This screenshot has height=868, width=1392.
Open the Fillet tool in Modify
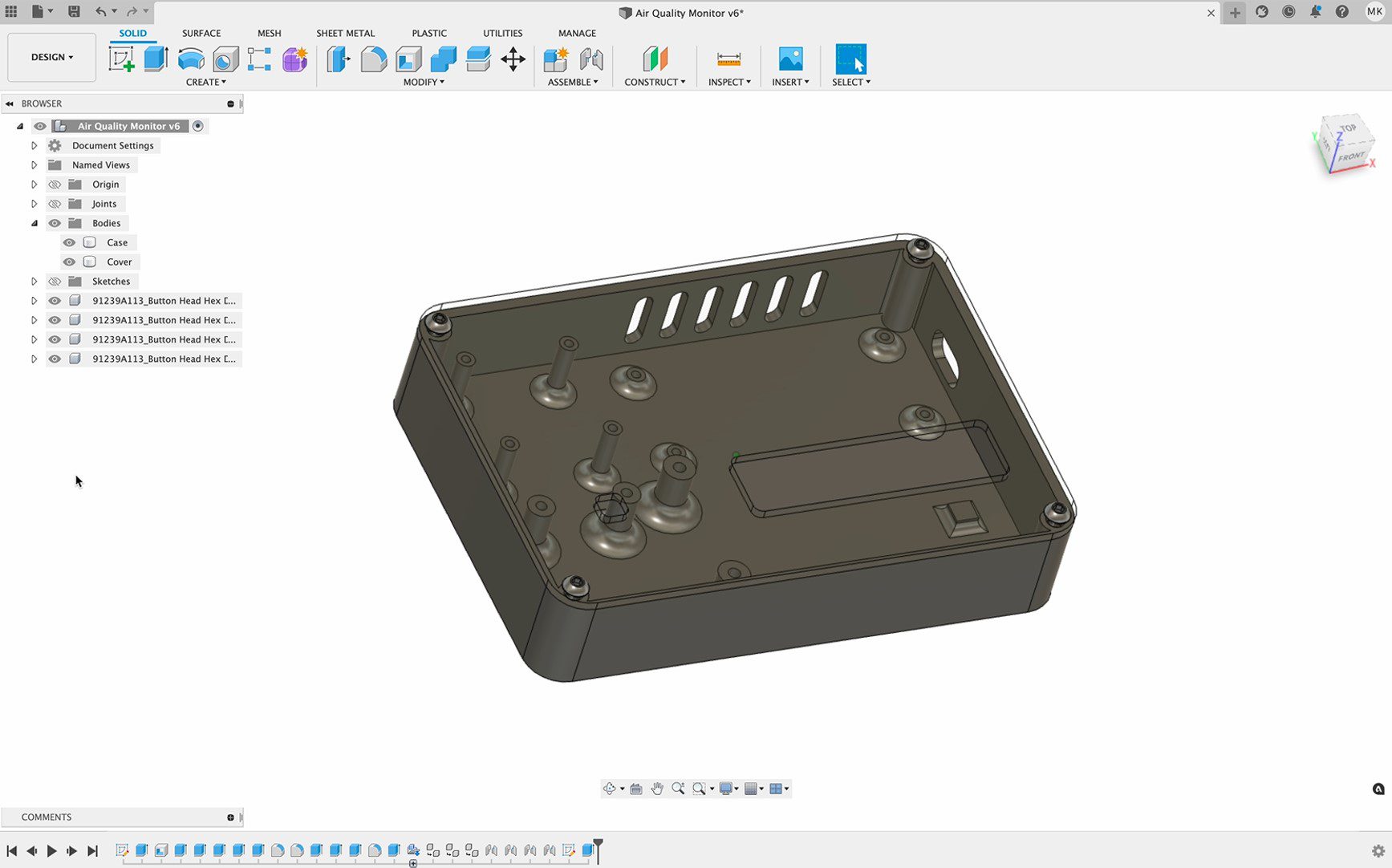click(x=373, y=59)
